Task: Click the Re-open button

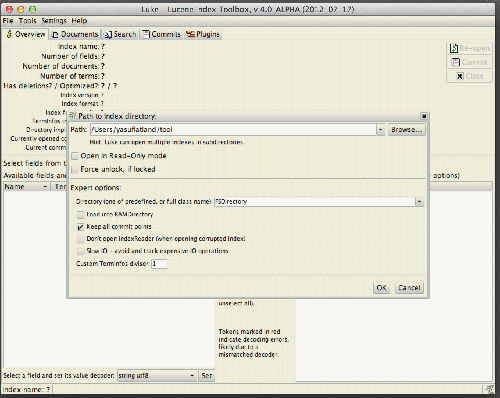Action: tap(469, 48)
